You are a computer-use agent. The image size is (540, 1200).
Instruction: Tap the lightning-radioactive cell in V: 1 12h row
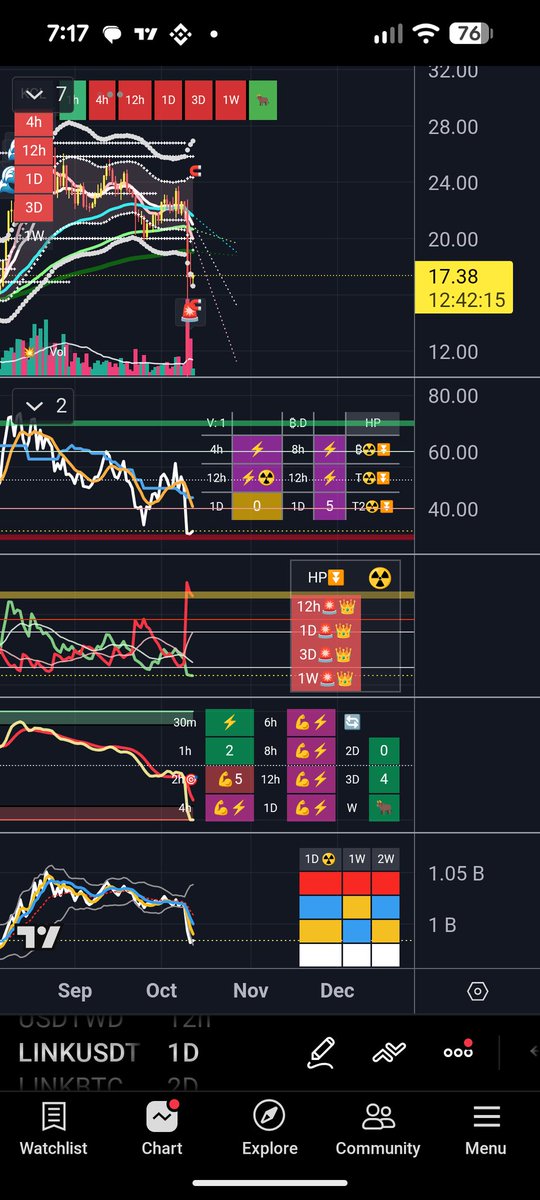[256, 478]
